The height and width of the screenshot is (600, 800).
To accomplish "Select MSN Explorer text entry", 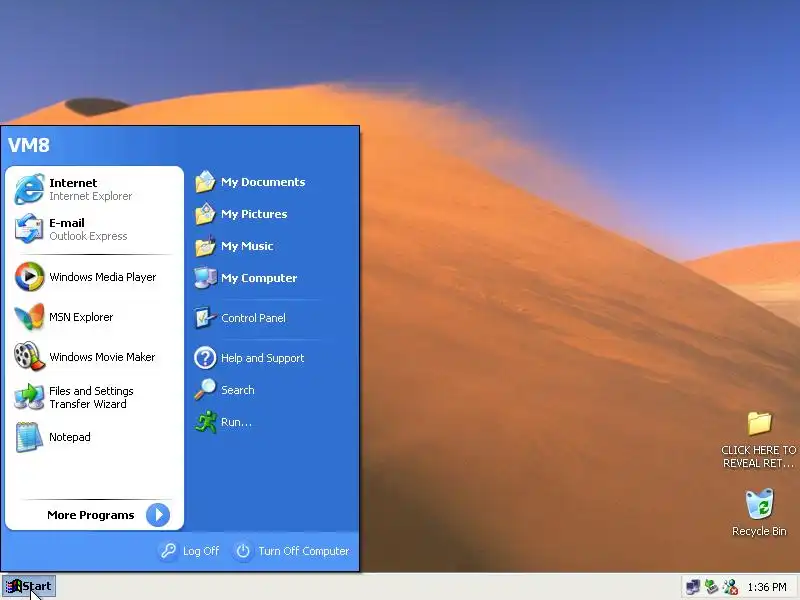I will tap(81, 317).
